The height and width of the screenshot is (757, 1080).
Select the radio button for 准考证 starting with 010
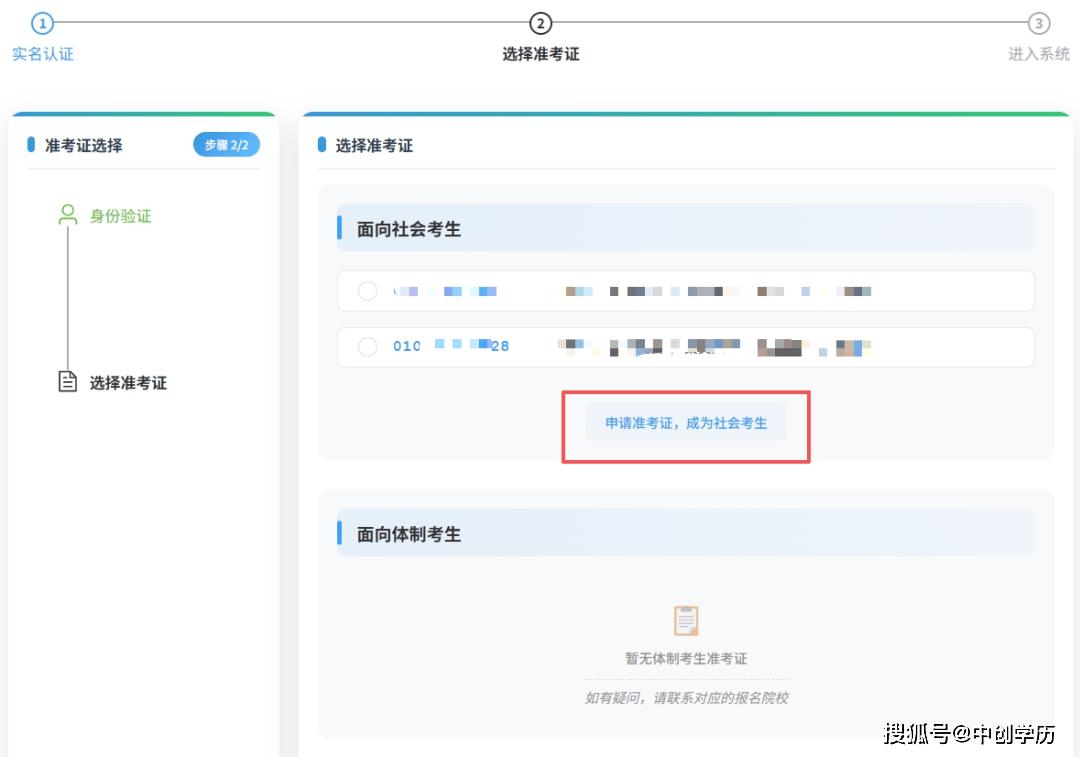[x=367, y=346]
